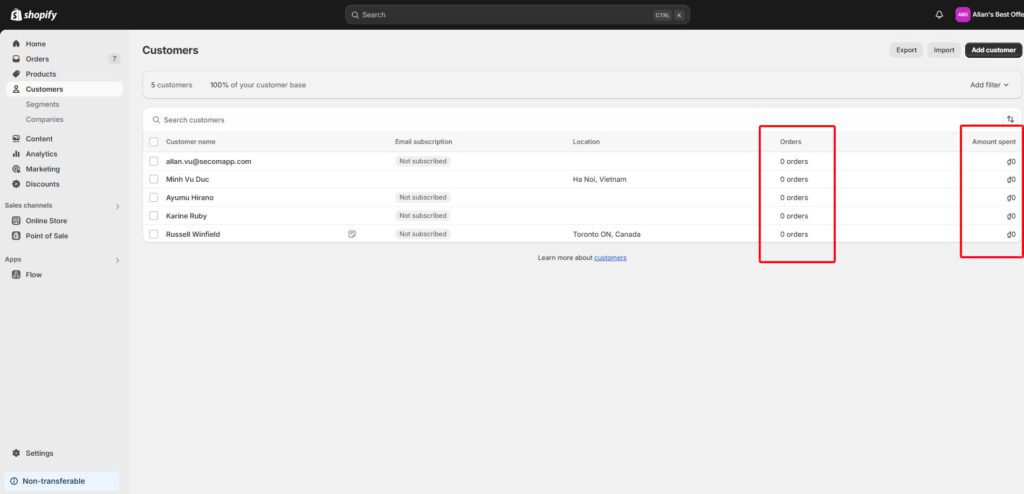This screenshot has width=1024, height=494.
Task: Expand the Apps section chevron
Action: click(x=117, y=260)
